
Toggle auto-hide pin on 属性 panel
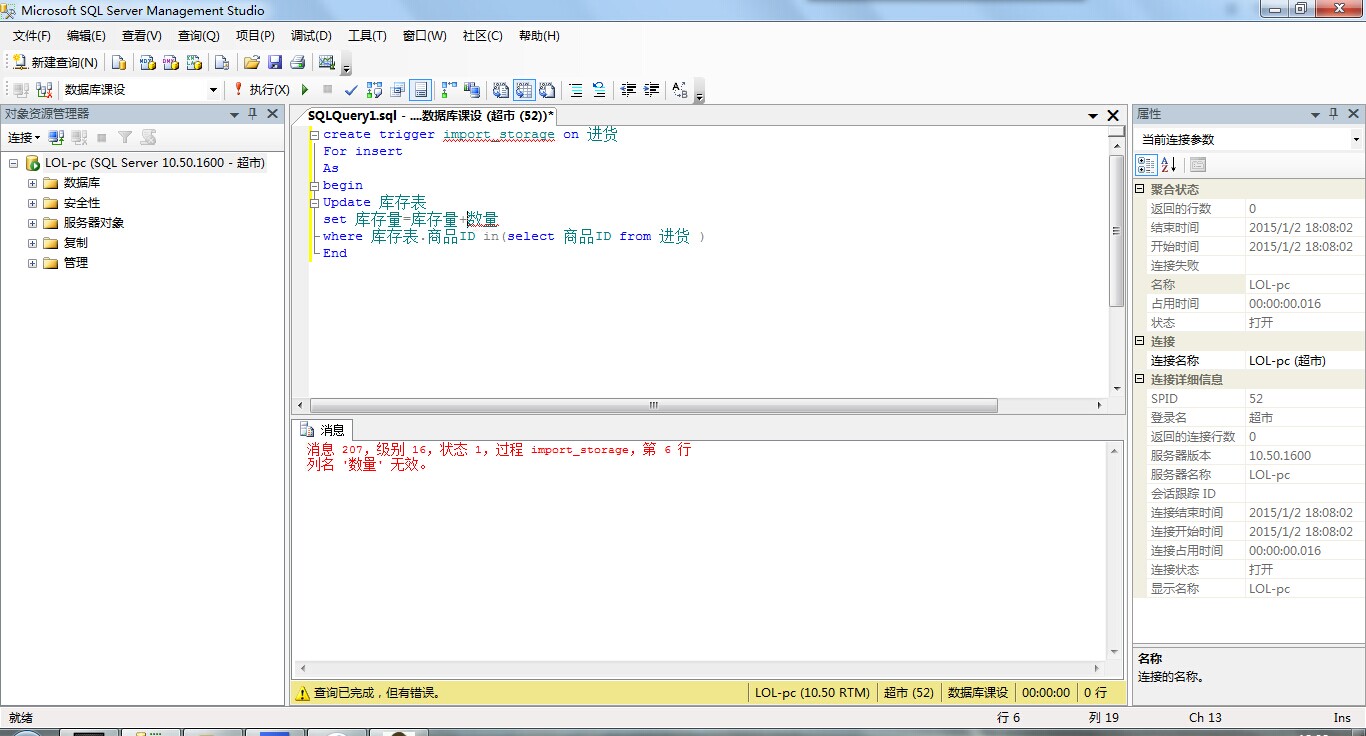point(1334,114)
